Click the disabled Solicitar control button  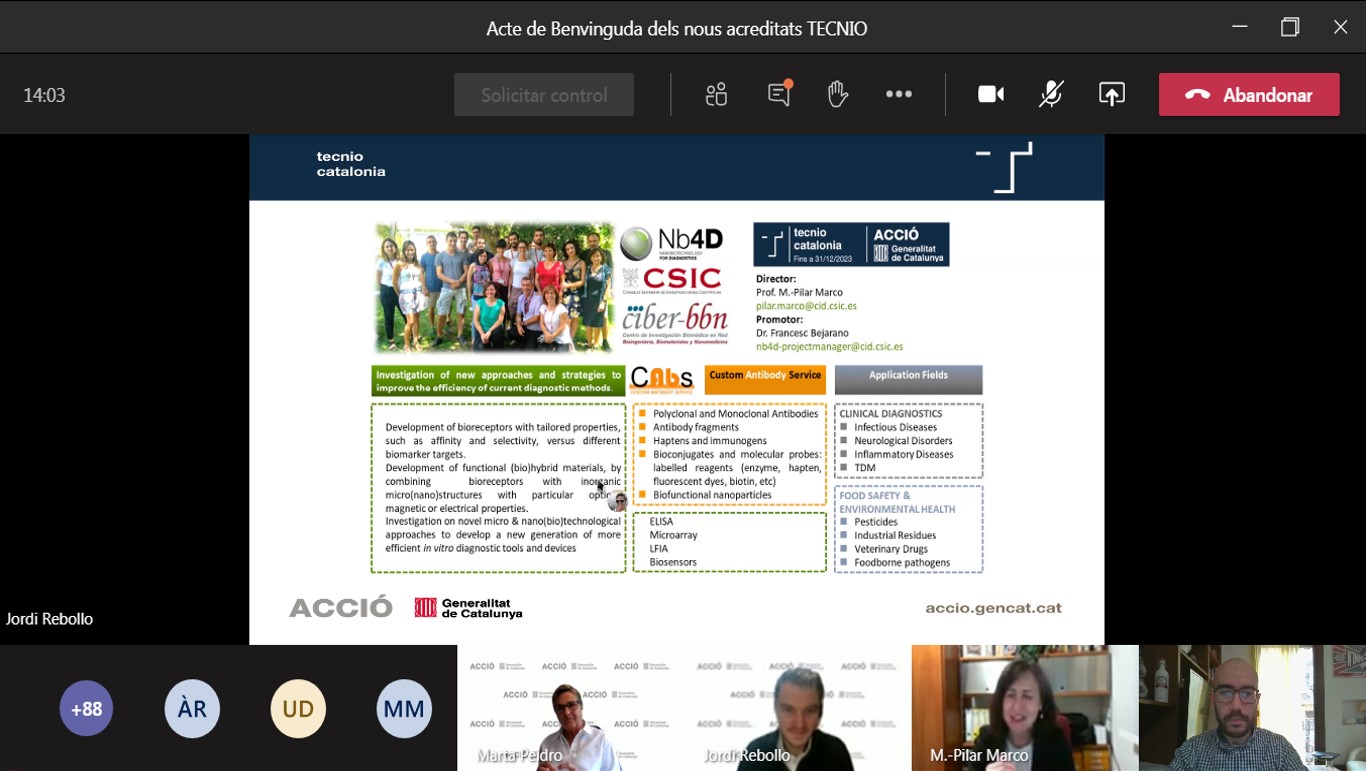(x=544, y=95)
